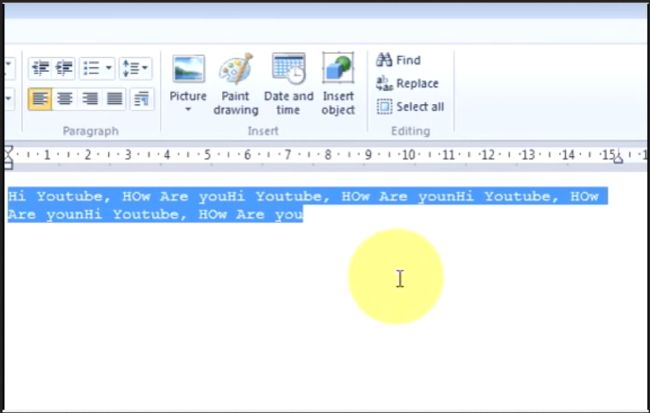
Task: Click the Replace ab-ac icon
Action: tap(384, 83)
